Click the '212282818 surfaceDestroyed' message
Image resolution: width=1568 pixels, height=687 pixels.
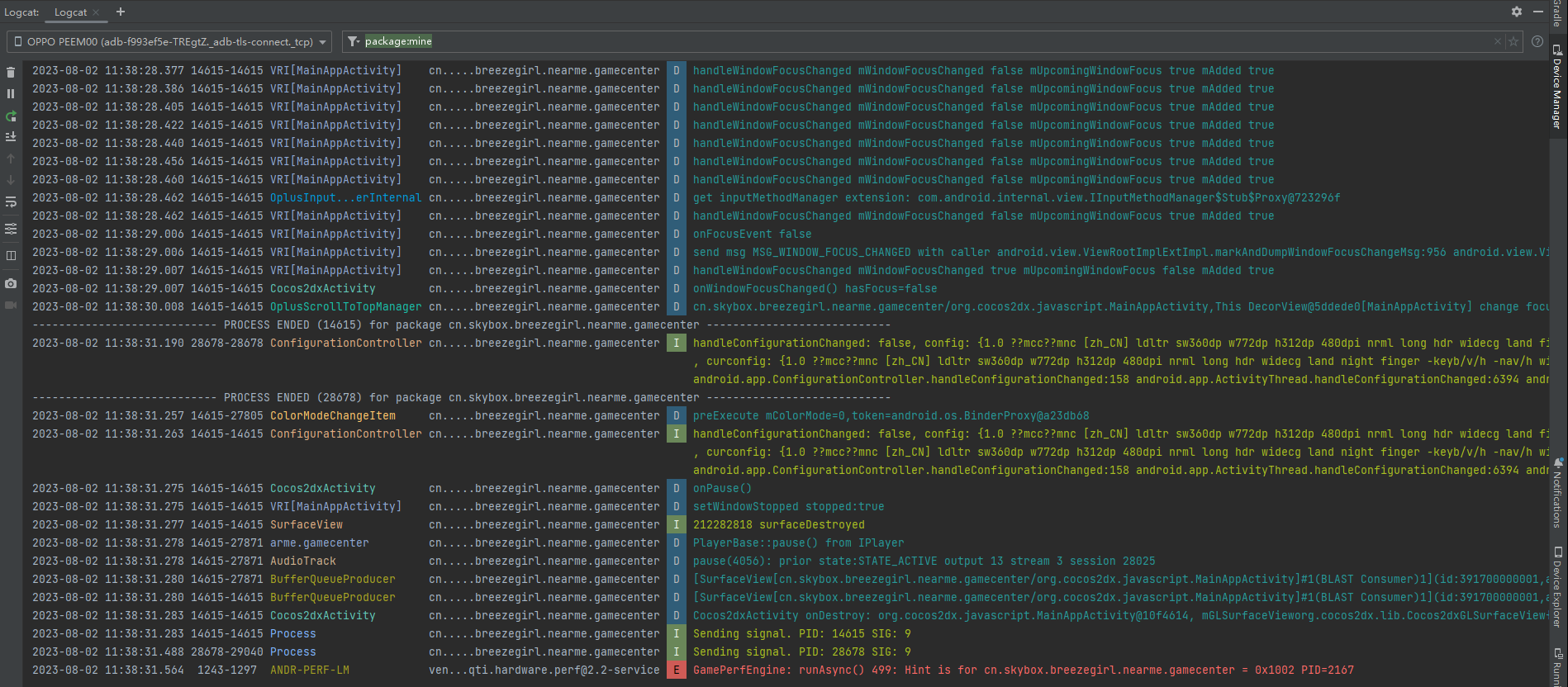[778, 524]
